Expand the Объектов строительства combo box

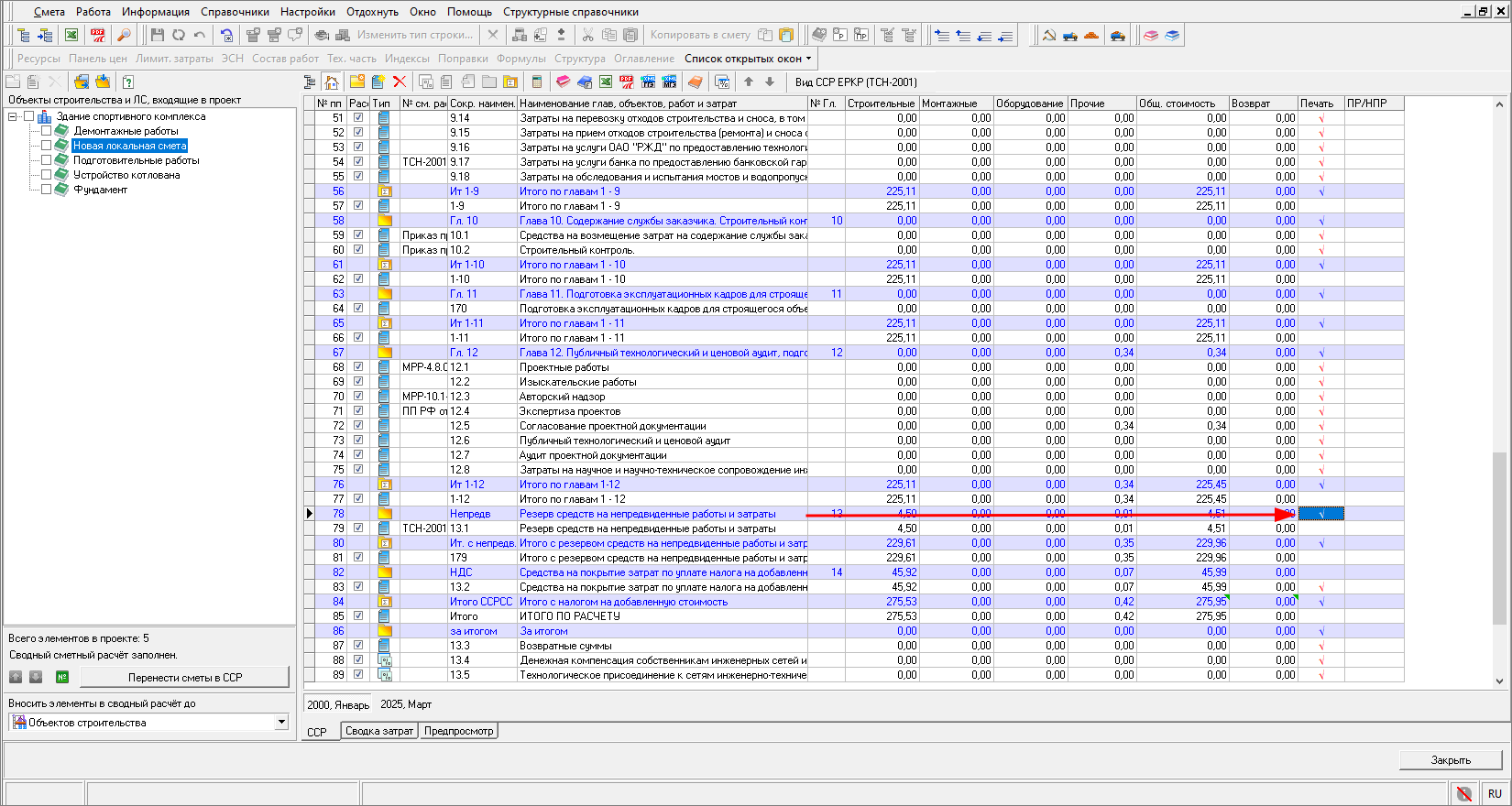pyautogui.click(x=281, y=723)
